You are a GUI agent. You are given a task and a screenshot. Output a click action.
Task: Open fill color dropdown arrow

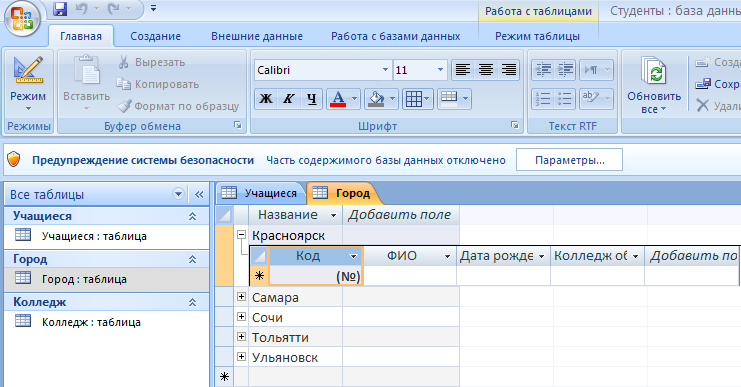[392, 99]
